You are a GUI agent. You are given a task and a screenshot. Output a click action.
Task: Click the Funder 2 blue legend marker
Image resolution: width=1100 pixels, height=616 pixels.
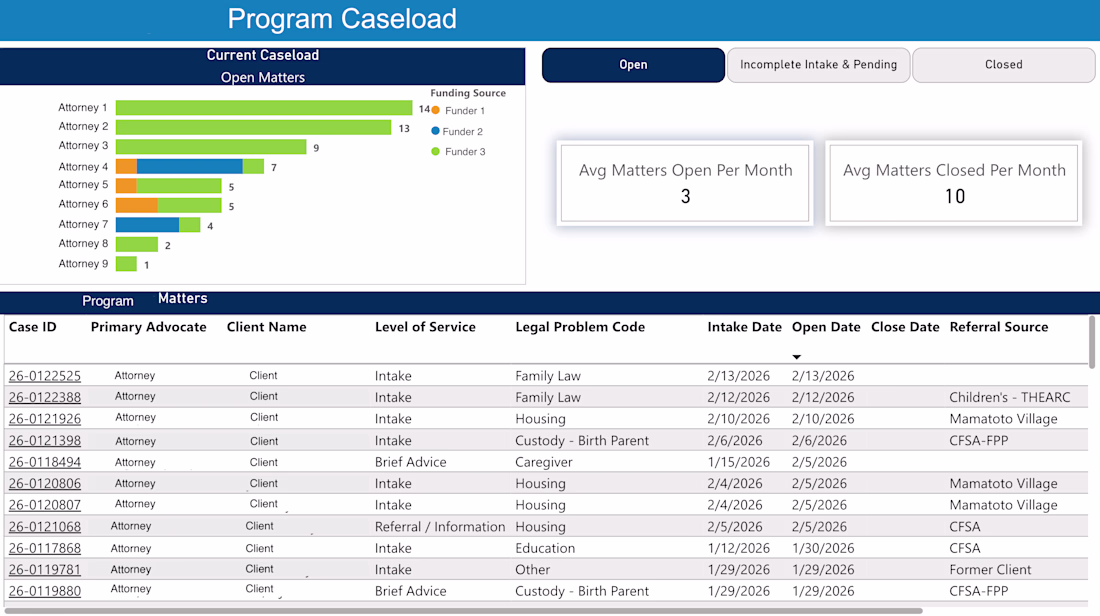tap(436, 131)
